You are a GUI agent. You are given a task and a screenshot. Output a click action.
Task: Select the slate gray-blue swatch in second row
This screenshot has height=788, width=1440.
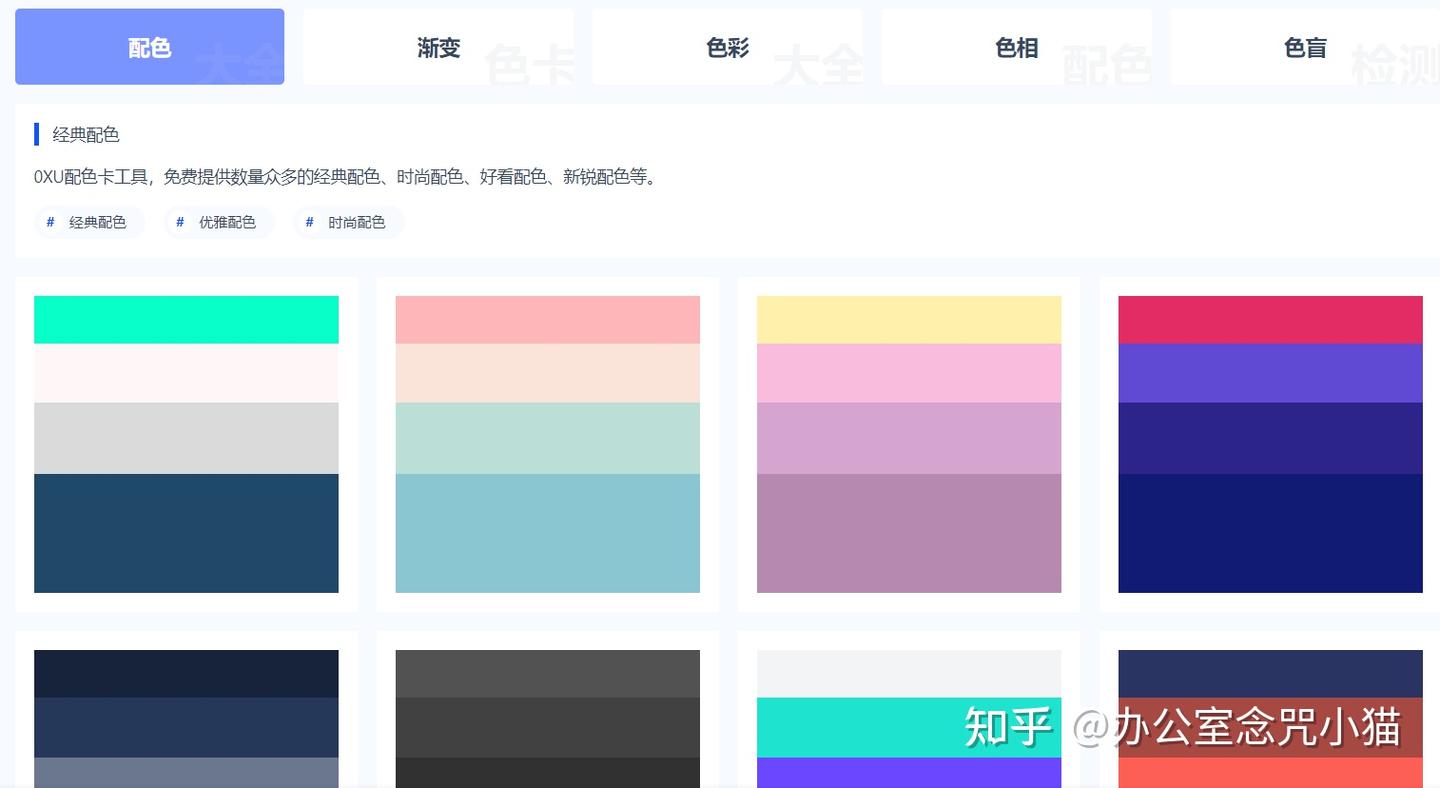[x=186, y=772]
